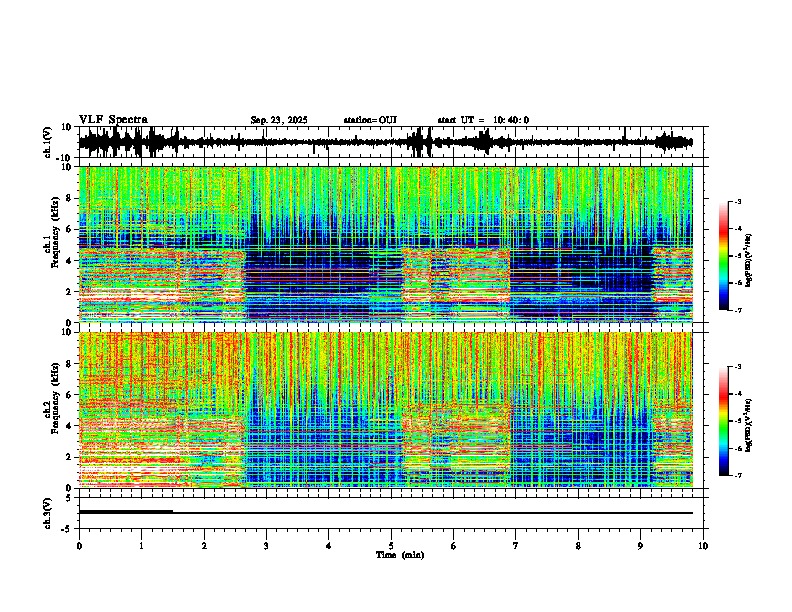
Task: Click the ch.1 voltage waveform plot
Action: pyautogui.click(x=393, y=142)
